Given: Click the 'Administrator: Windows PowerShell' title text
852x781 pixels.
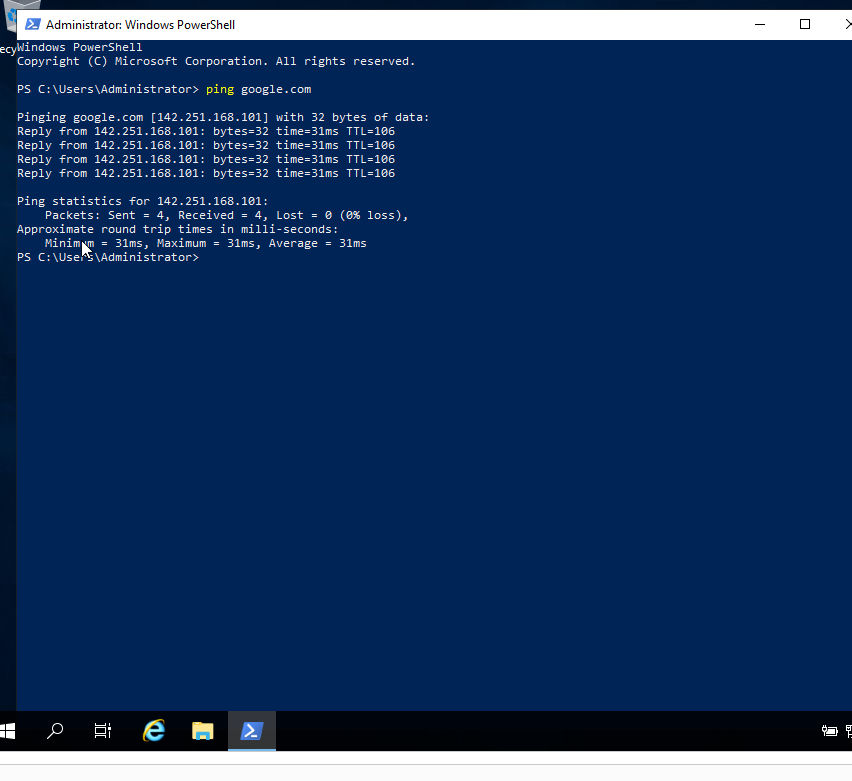Looking at the screenshot, I should 140,25.
